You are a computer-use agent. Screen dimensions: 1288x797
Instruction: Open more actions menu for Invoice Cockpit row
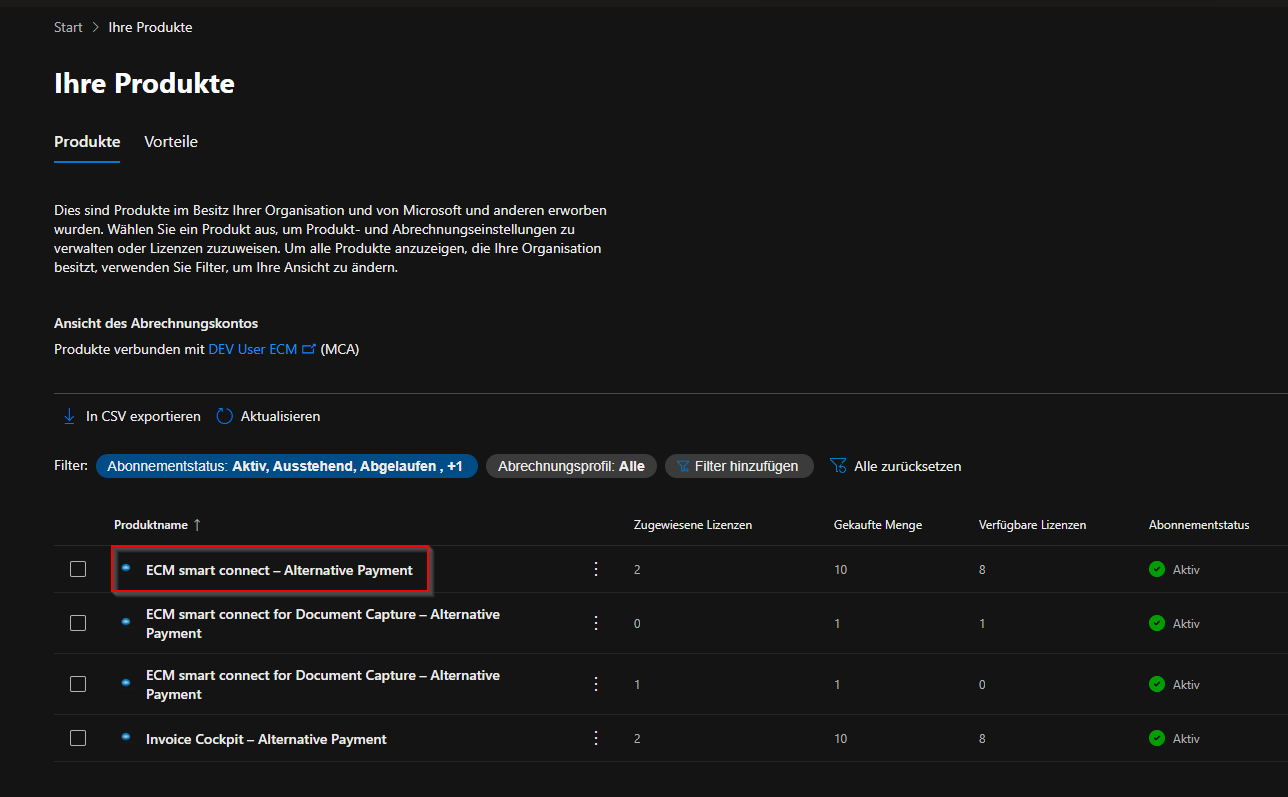pos(596,738)
